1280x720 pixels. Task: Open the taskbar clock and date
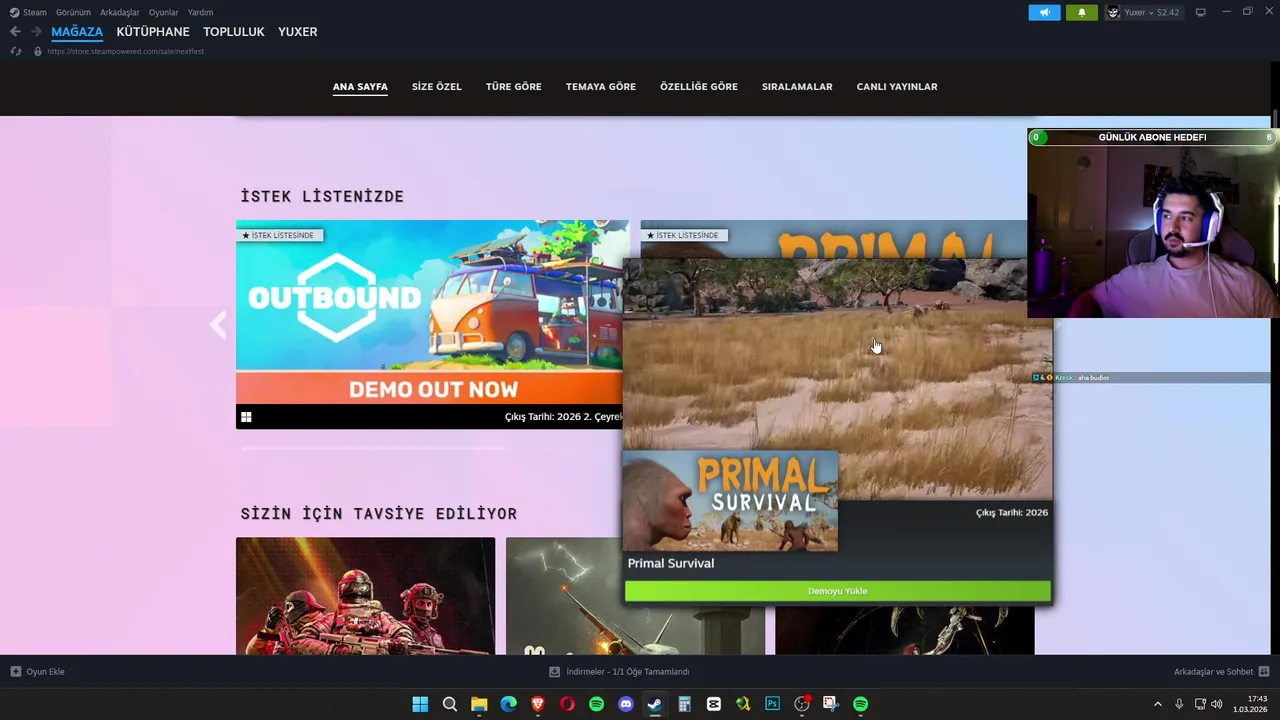[1250, 704]
